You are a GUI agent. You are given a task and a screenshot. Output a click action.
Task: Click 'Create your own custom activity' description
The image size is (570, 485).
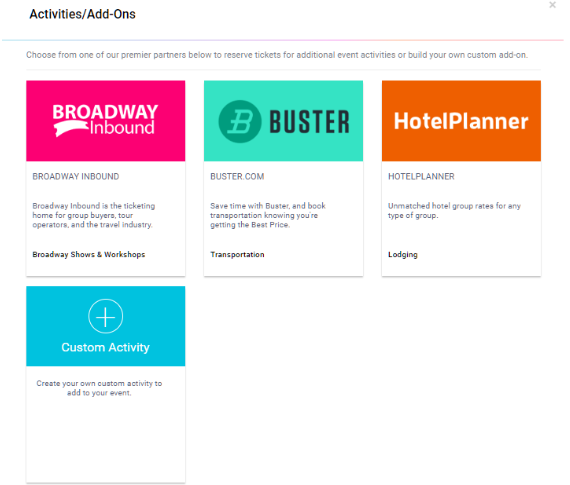tap(99, 388)
